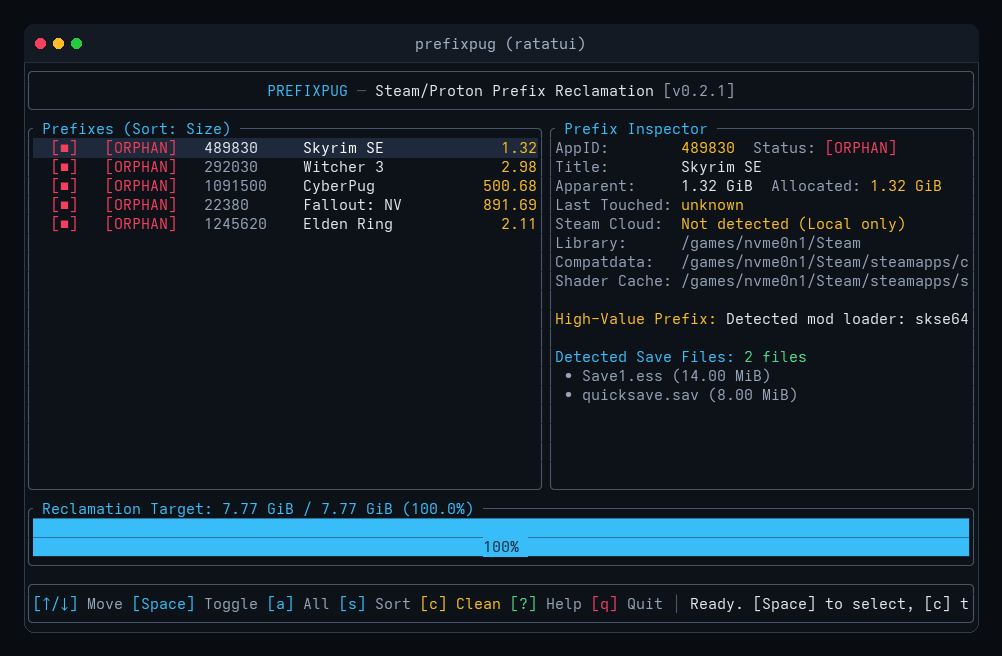Toggle the Fallout: NV selection checkbox
This screenshot has height=656, width=1002.
click(x=64, y=205)
